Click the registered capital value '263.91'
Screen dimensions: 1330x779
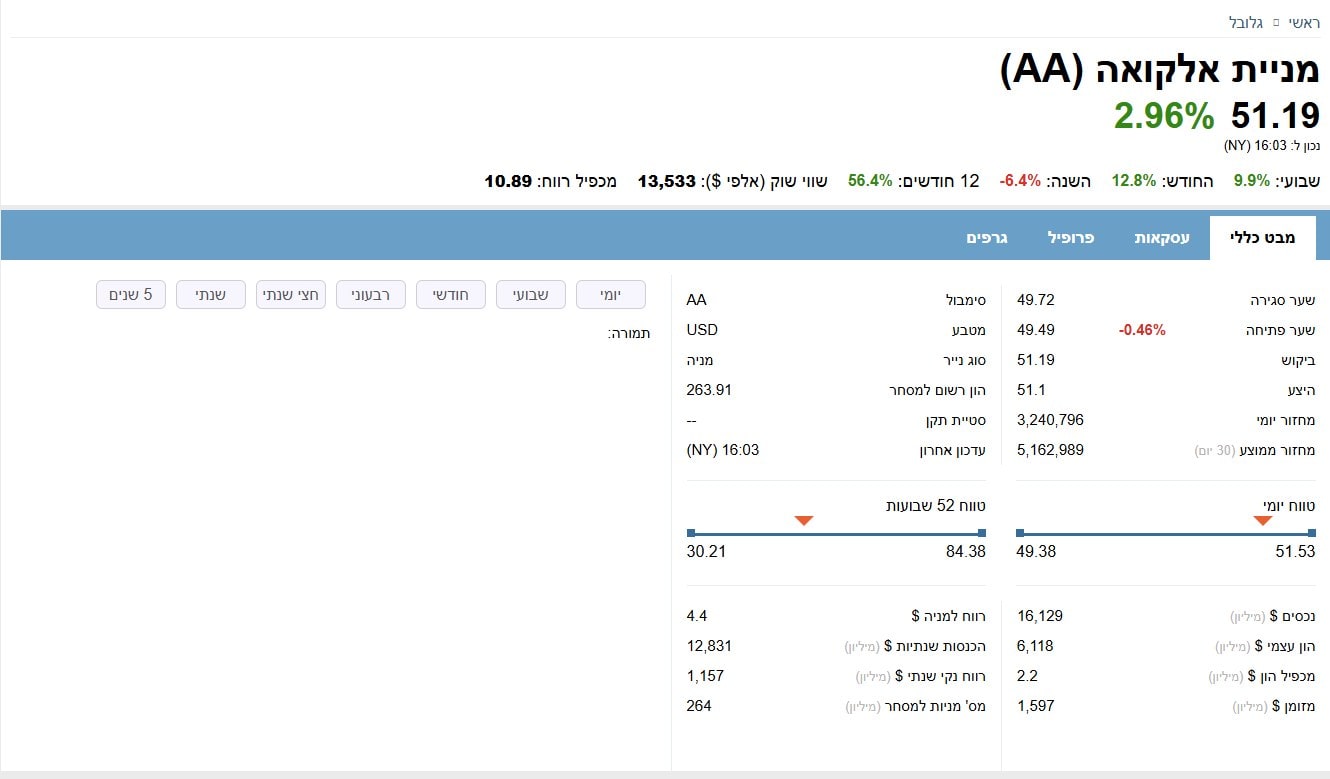pyautogui.click(x=709, y=390)
